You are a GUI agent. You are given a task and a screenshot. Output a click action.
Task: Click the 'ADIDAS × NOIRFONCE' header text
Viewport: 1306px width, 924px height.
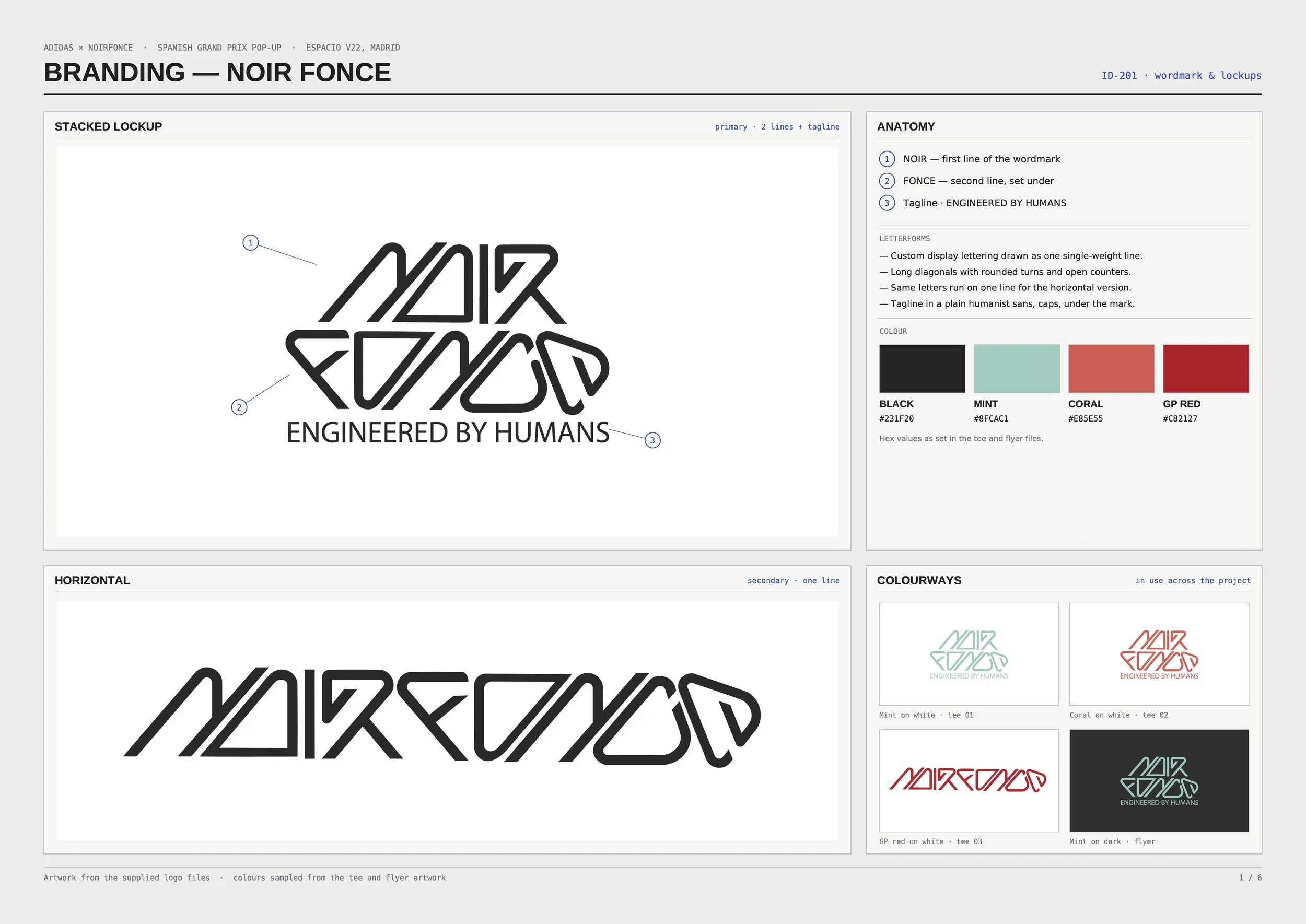click(x=88, y=48)
